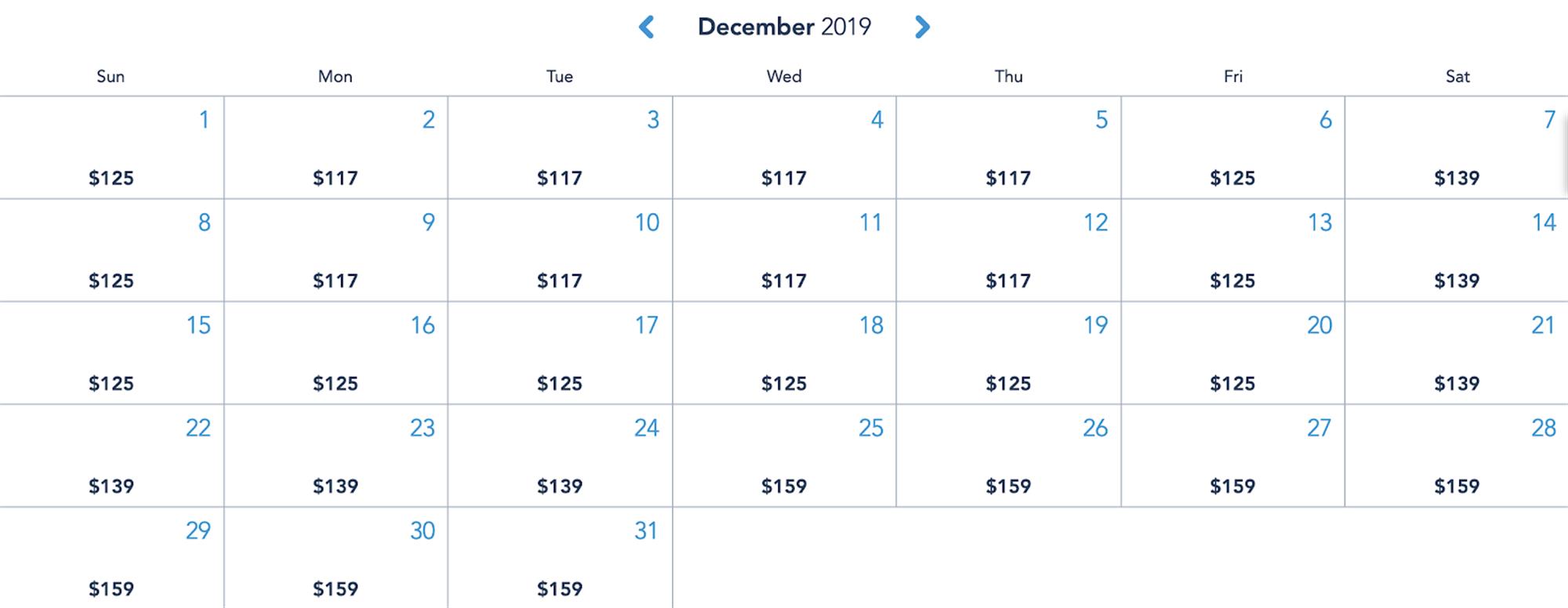Viewport: 1568px width, 608px height.
Task: Select December 4 Wednesday cell
Action: pos(784,148)
